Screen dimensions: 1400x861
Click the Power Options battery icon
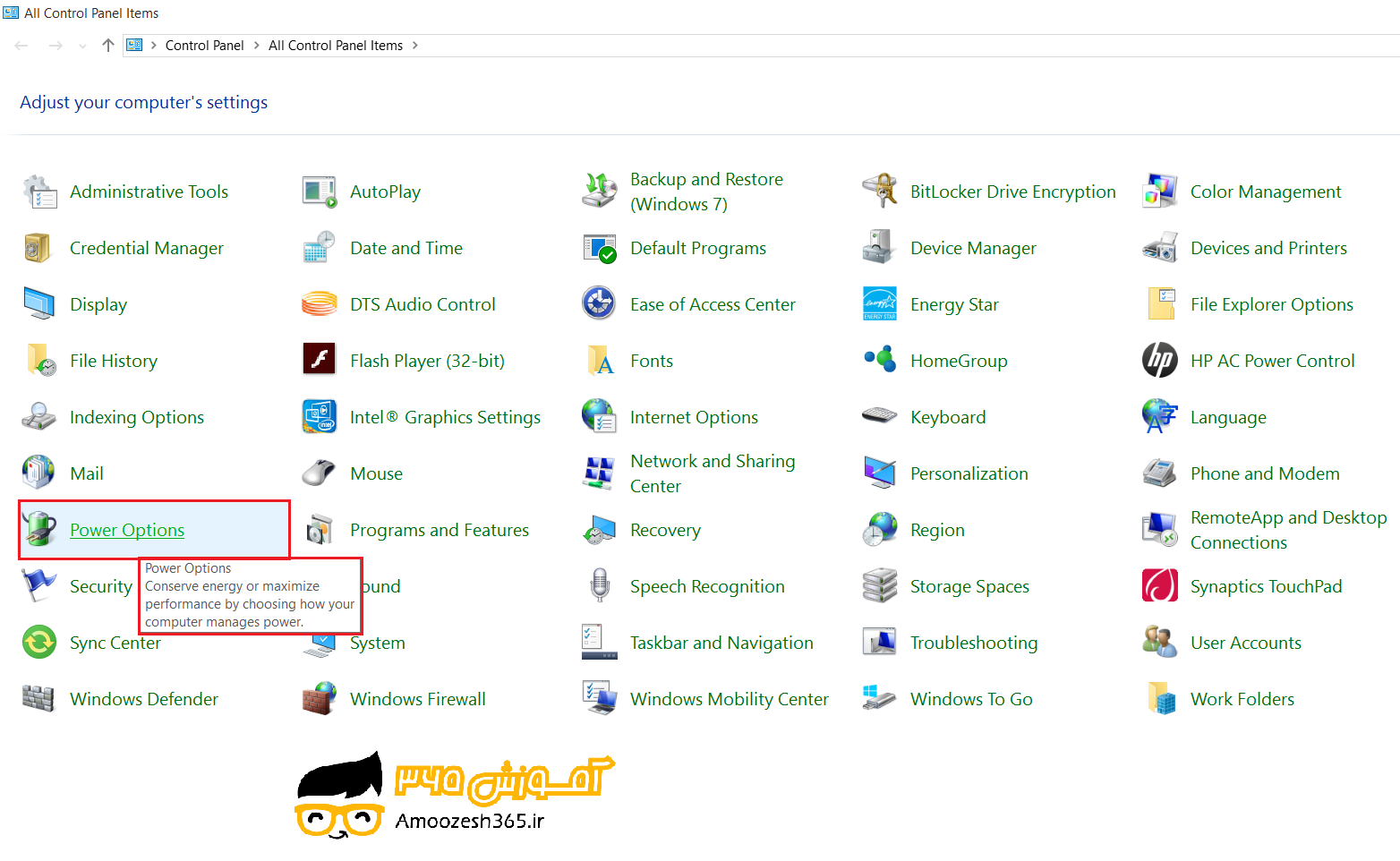(38, 530)
